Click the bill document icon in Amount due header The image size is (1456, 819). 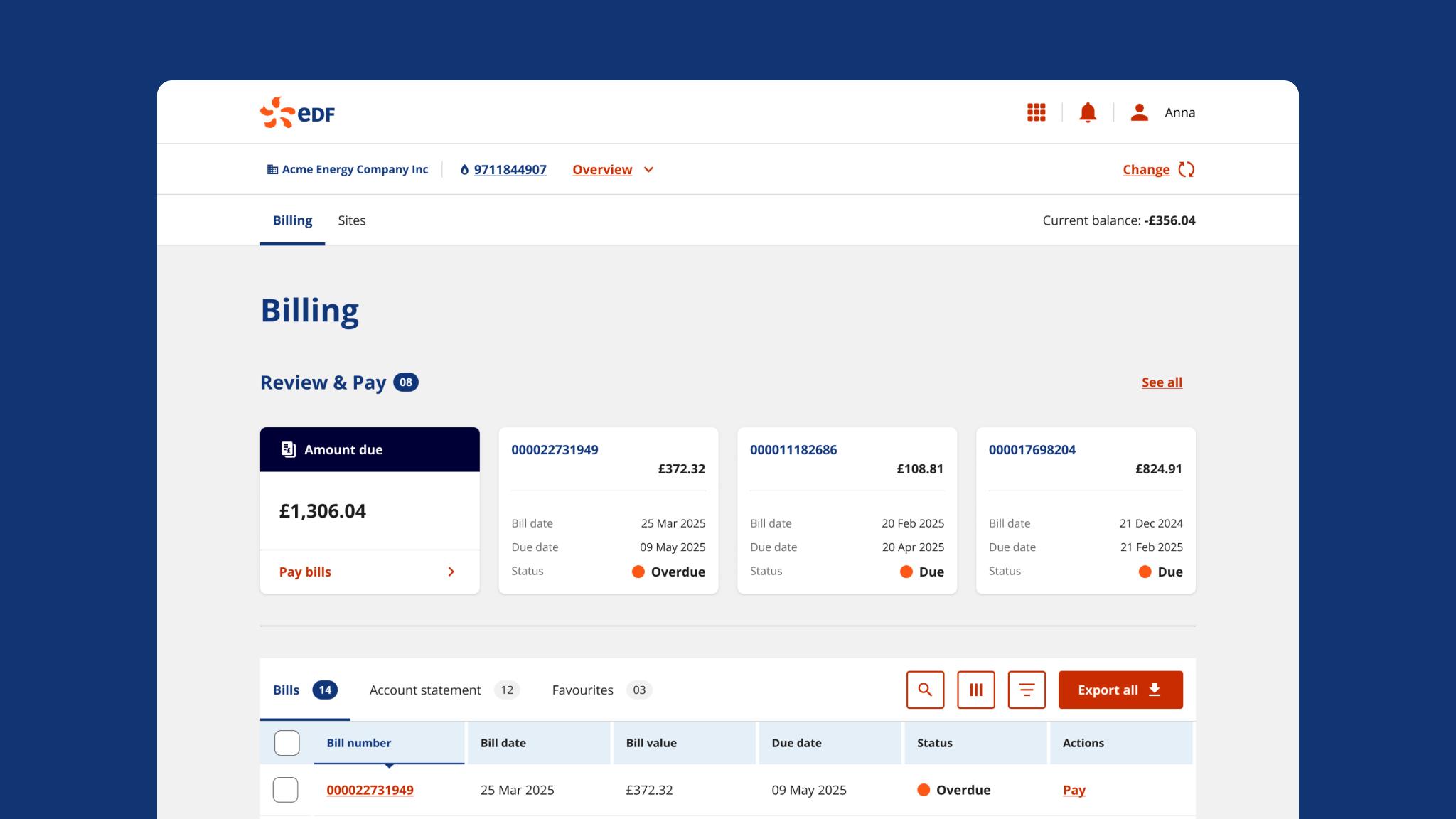(x=288, y=449)
